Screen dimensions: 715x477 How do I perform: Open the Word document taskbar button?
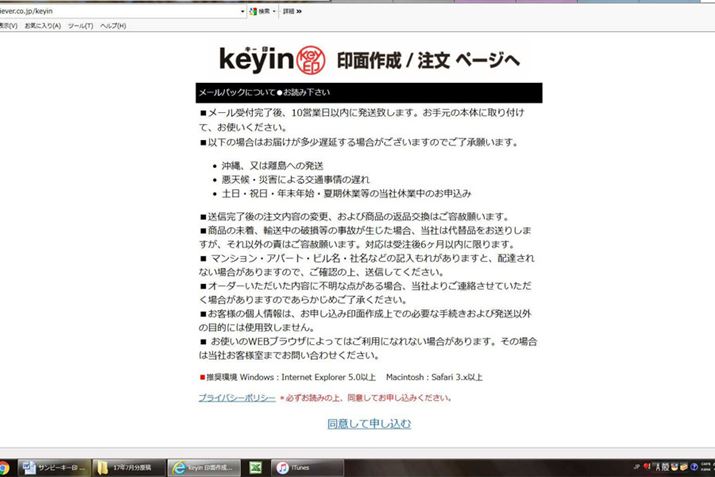click(54, 468)
